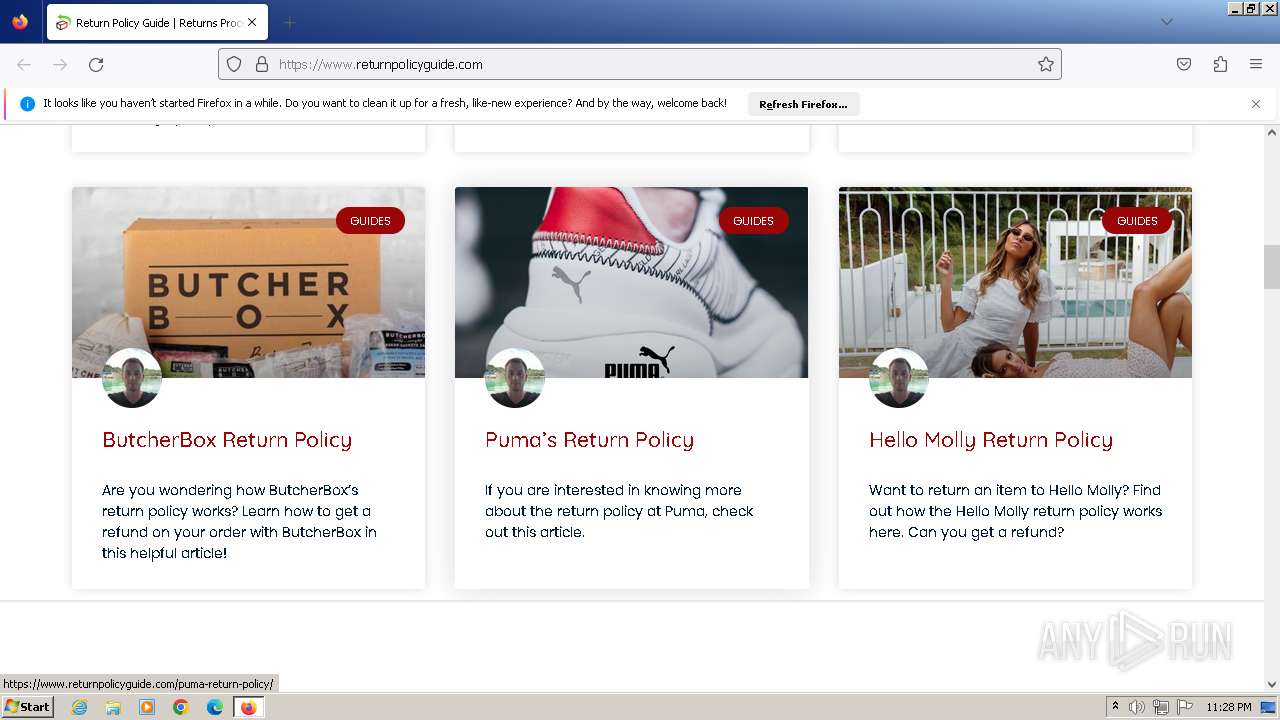Screen dimensions: 1280x720
Task: Click the scrollbar down arrow
Action: point(1272,685)
